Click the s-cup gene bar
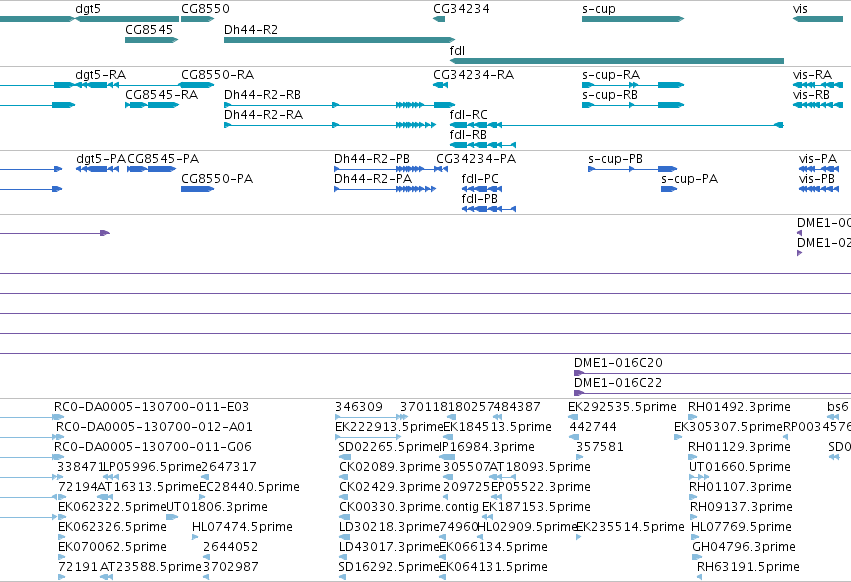 pos(633,19)
